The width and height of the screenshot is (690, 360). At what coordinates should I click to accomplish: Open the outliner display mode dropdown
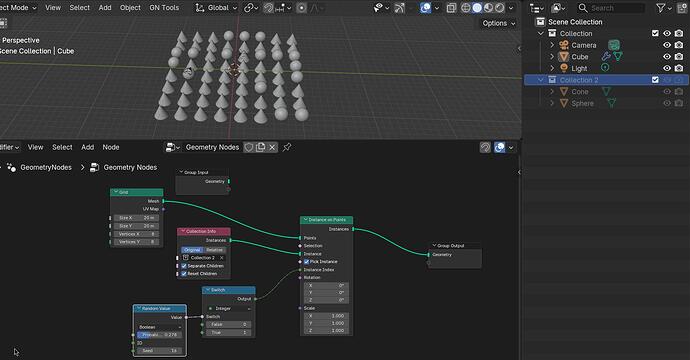coord(537,8)
